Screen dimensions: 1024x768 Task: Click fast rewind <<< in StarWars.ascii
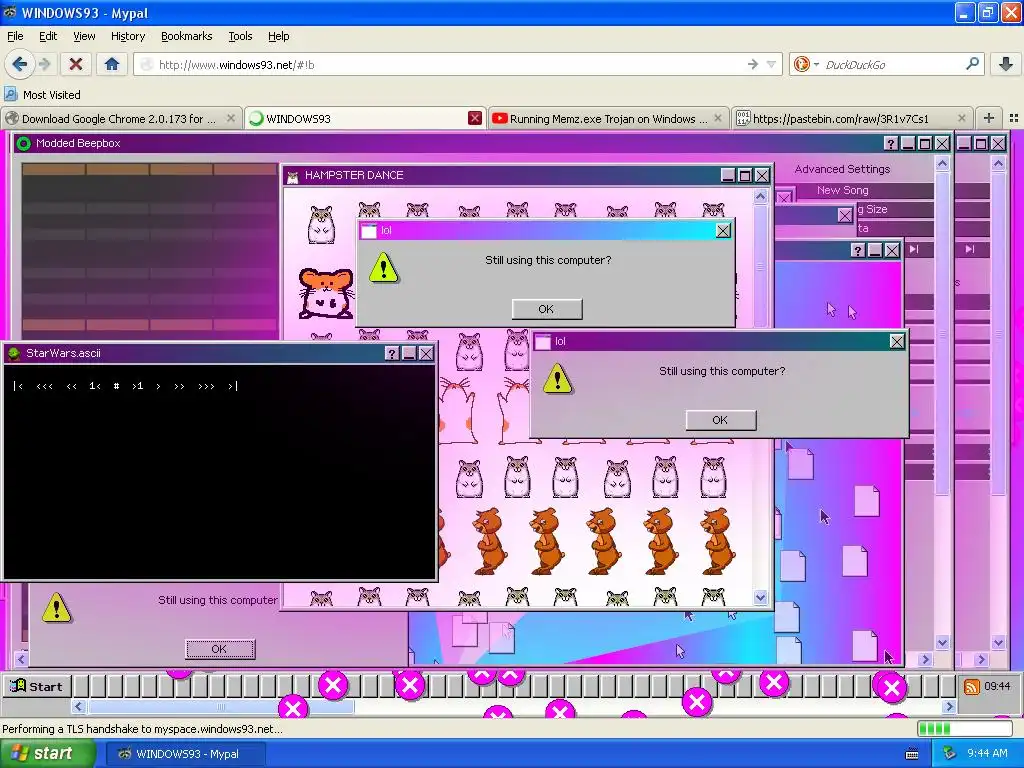(44, 386)
